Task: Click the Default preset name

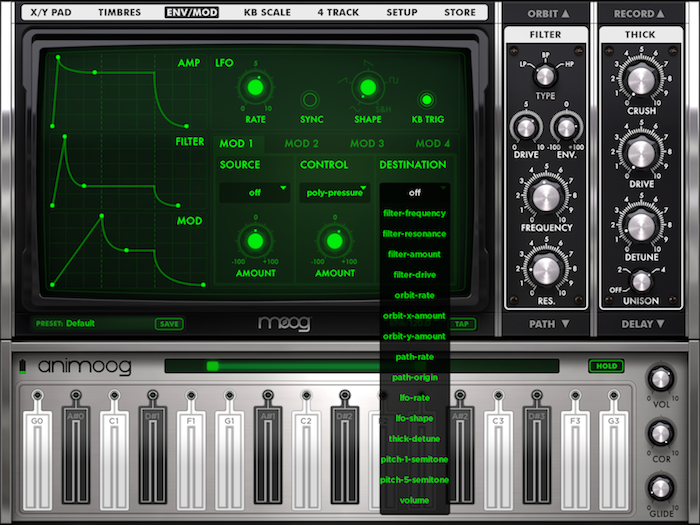Action: click(80, 324)
